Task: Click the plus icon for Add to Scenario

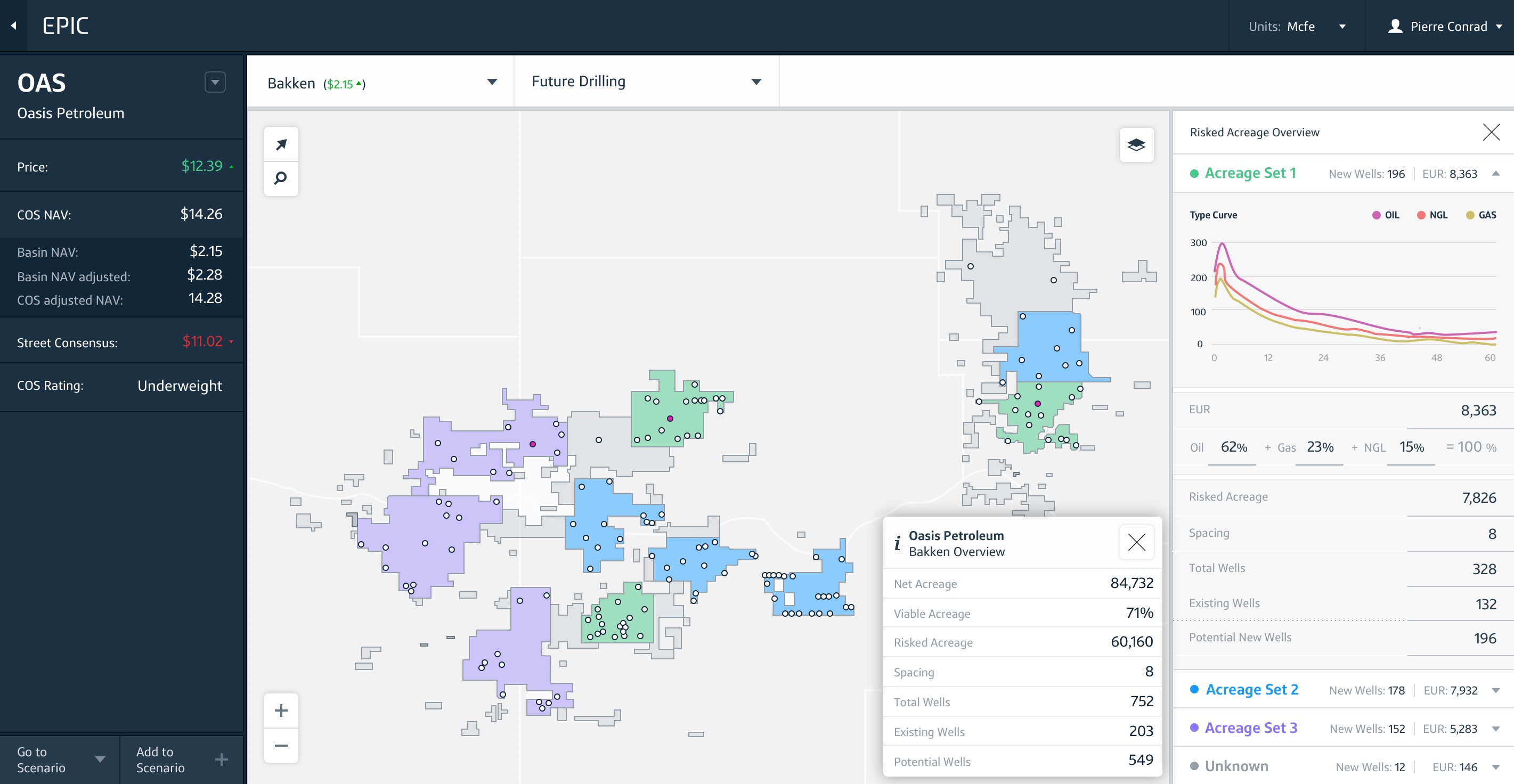Action: [x=221, y=759]
